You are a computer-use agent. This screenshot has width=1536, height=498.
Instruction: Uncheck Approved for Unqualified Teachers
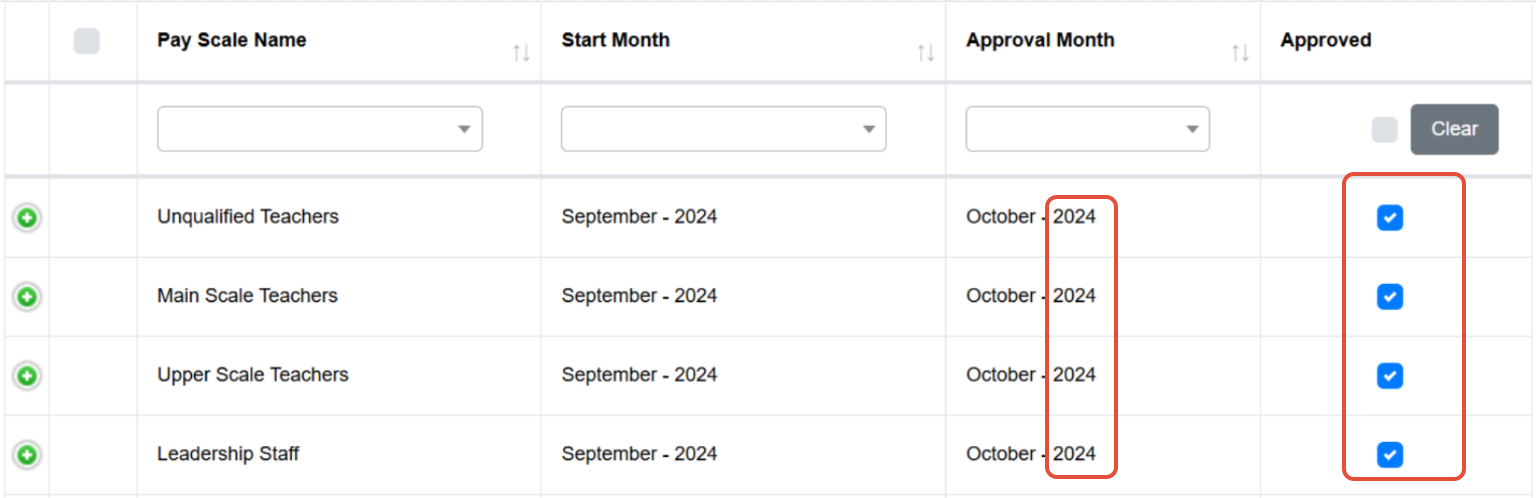coord(1390,218)
